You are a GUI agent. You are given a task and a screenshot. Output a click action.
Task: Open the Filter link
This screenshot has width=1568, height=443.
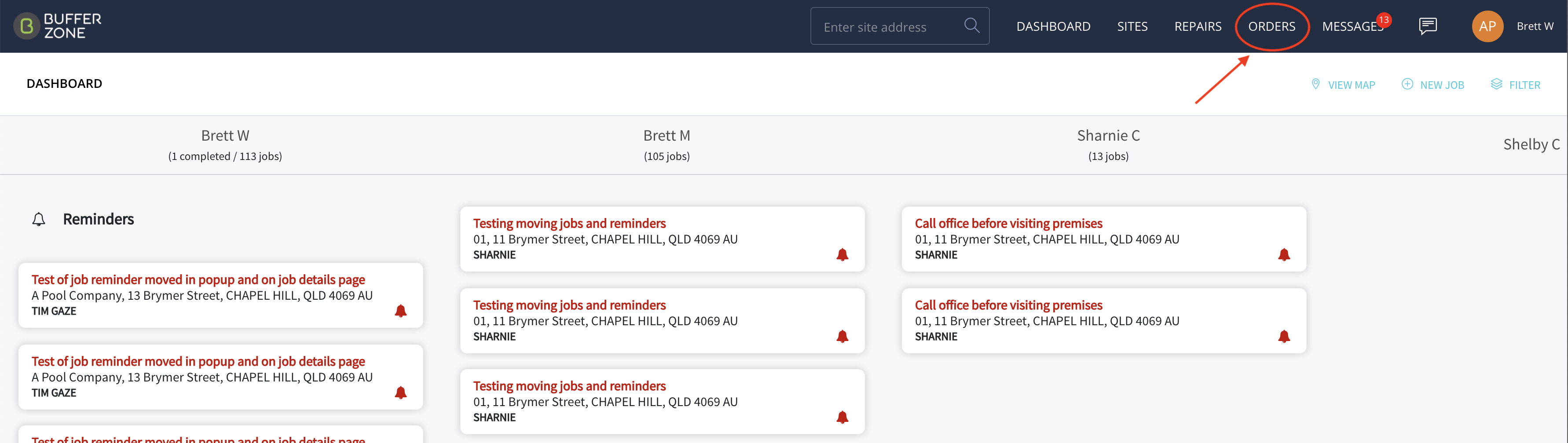[x=1524, y=85]
